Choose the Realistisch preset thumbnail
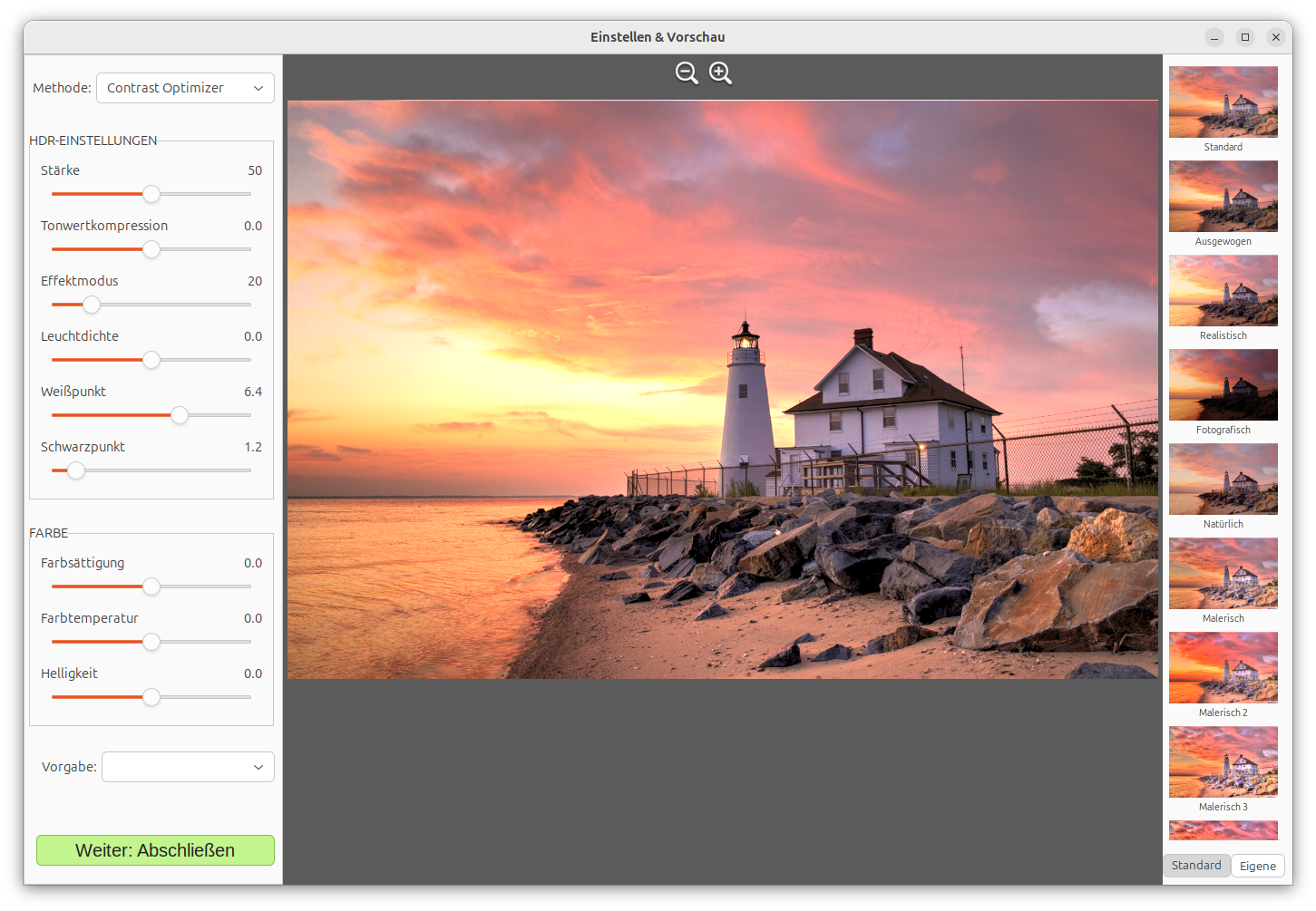This screenshot has height=911, width=1316. pos(1223,290)
